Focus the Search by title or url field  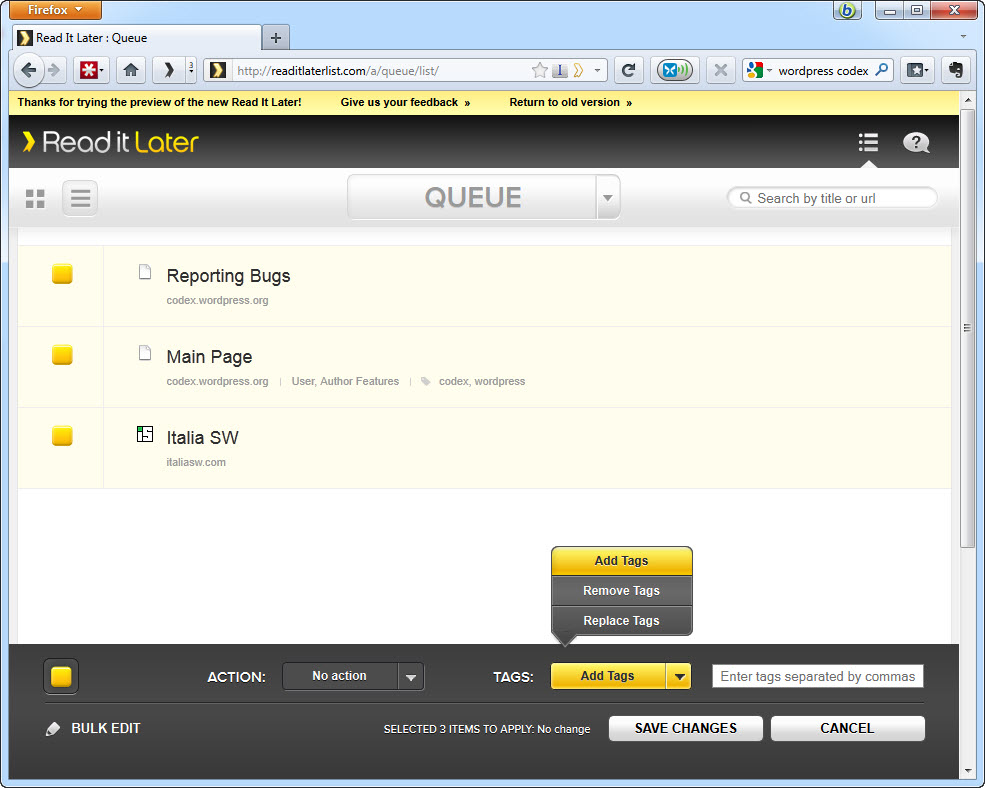tap(832, 198)
